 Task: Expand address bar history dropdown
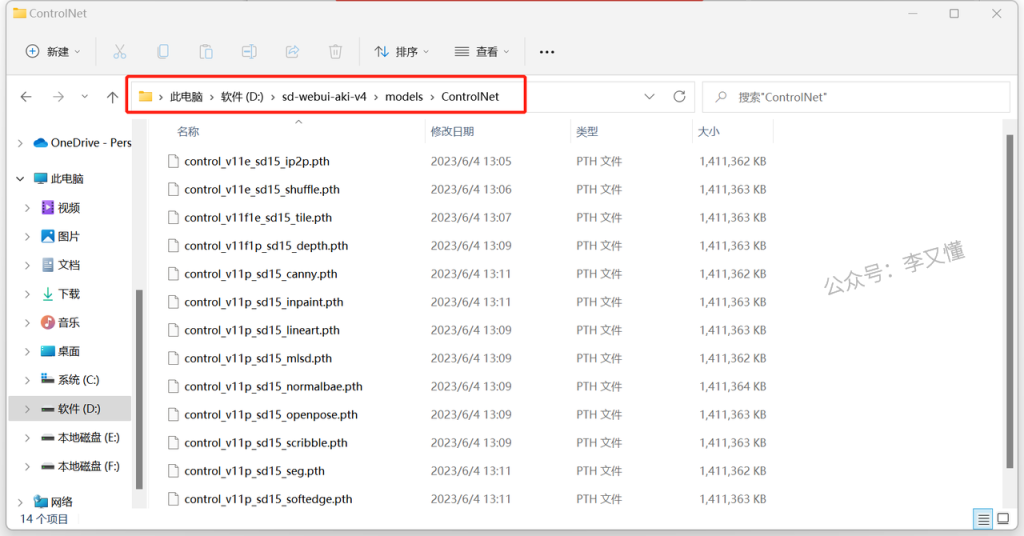click(x=649, y=97)
